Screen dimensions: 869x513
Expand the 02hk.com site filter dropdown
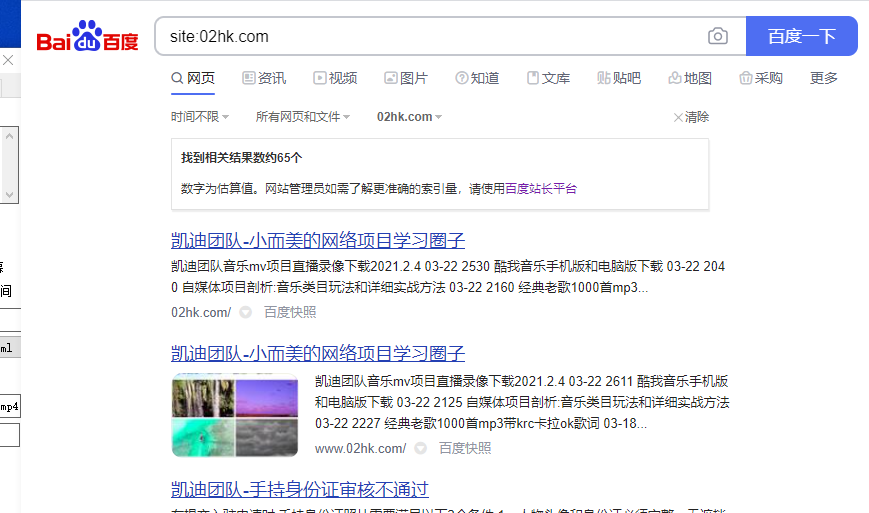(409, 117)
